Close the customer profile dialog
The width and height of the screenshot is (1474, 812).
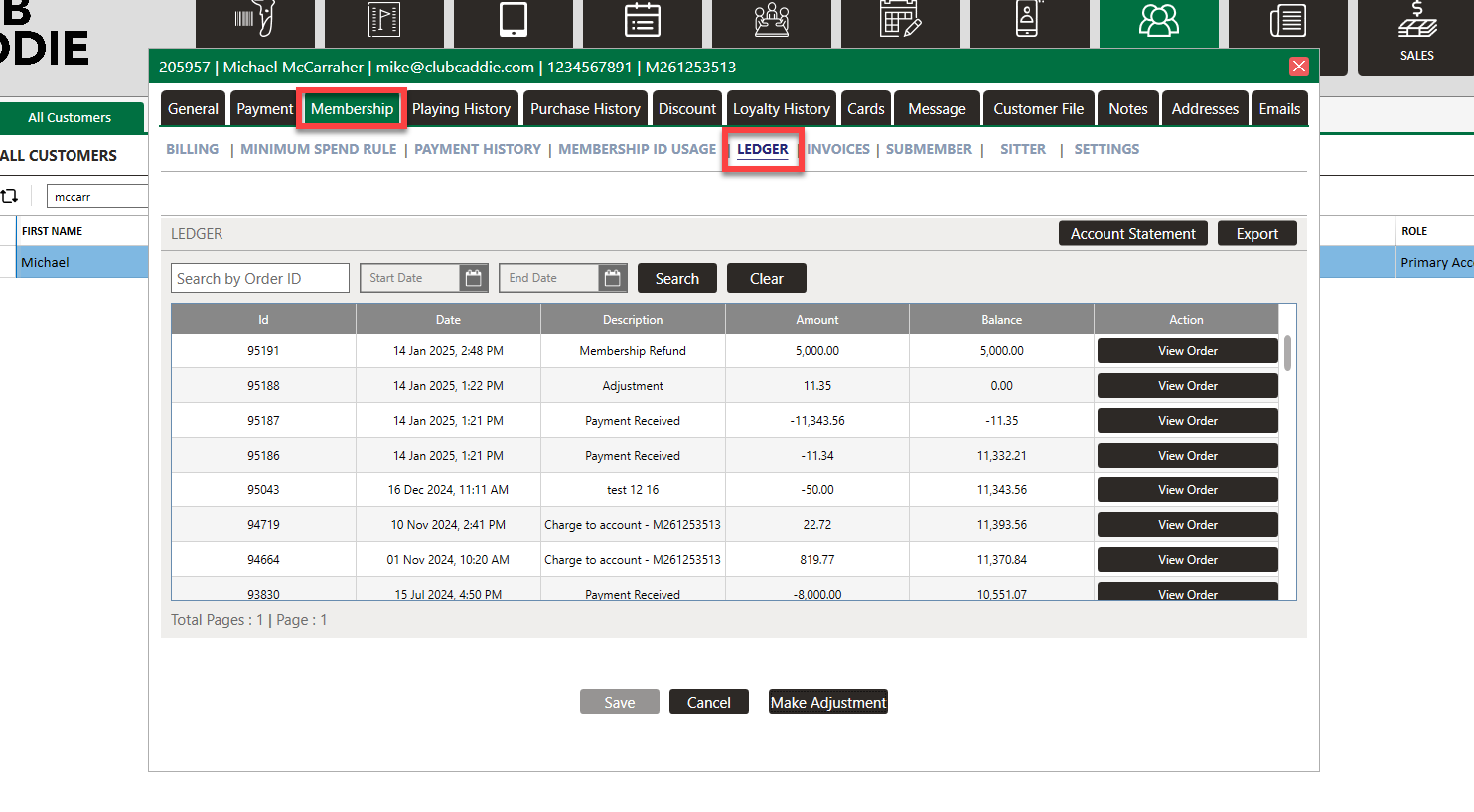[x=1298, y=67]
